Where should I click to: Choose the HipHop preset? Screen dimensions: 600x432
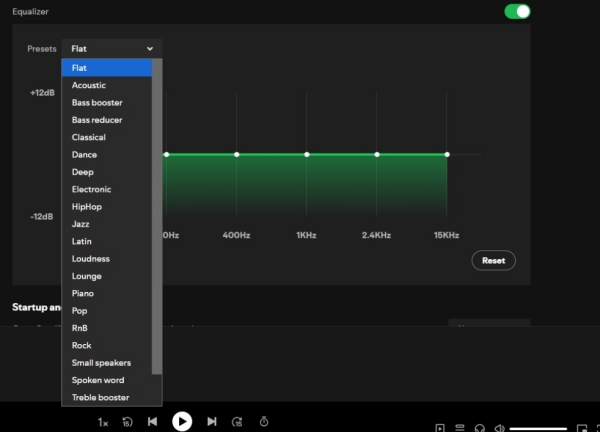tap(107, 207)
